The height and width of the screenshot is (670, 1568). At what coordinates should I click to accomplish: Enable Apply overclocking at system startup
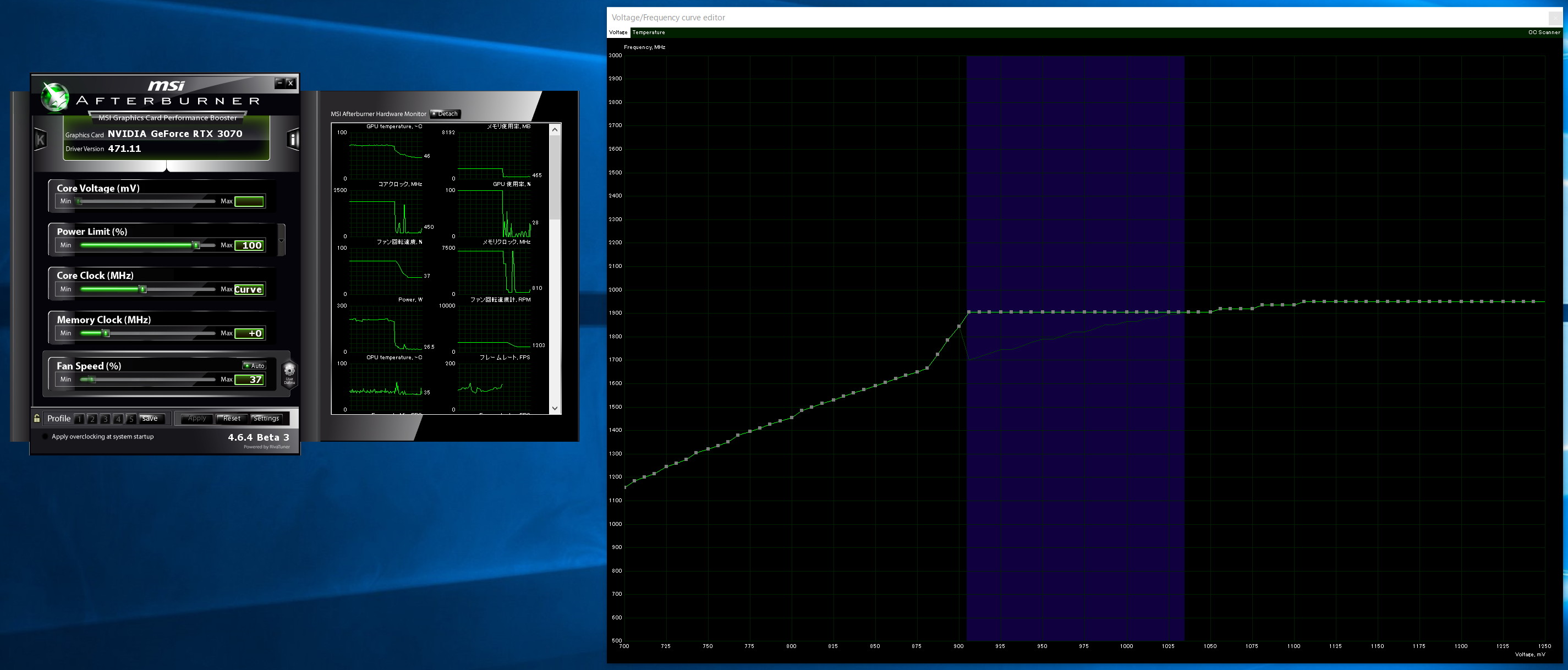pos(45,436)
